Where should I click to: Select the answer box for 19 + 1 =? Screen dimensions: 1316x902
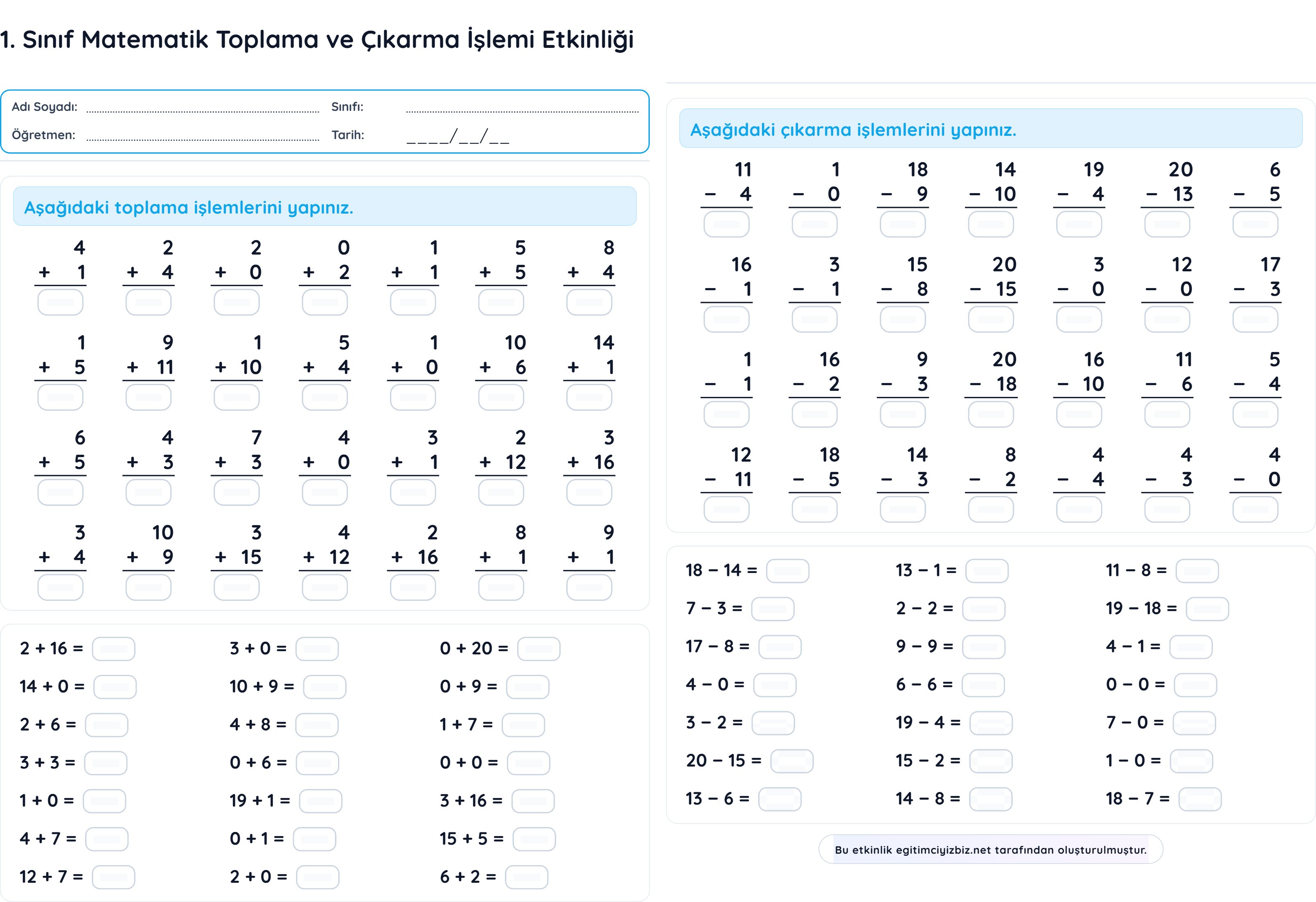coord(320,801)
